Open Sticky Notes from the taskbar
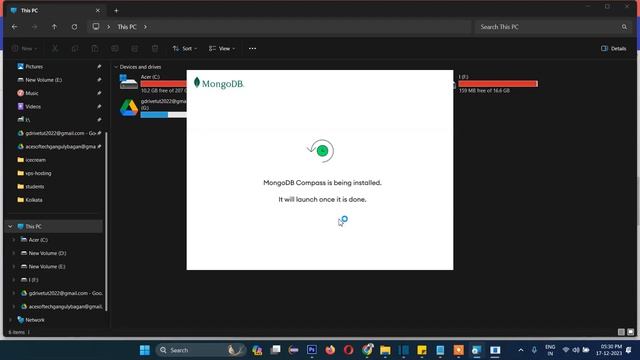This screenshot has width=640, height=360. pos(422,350)
